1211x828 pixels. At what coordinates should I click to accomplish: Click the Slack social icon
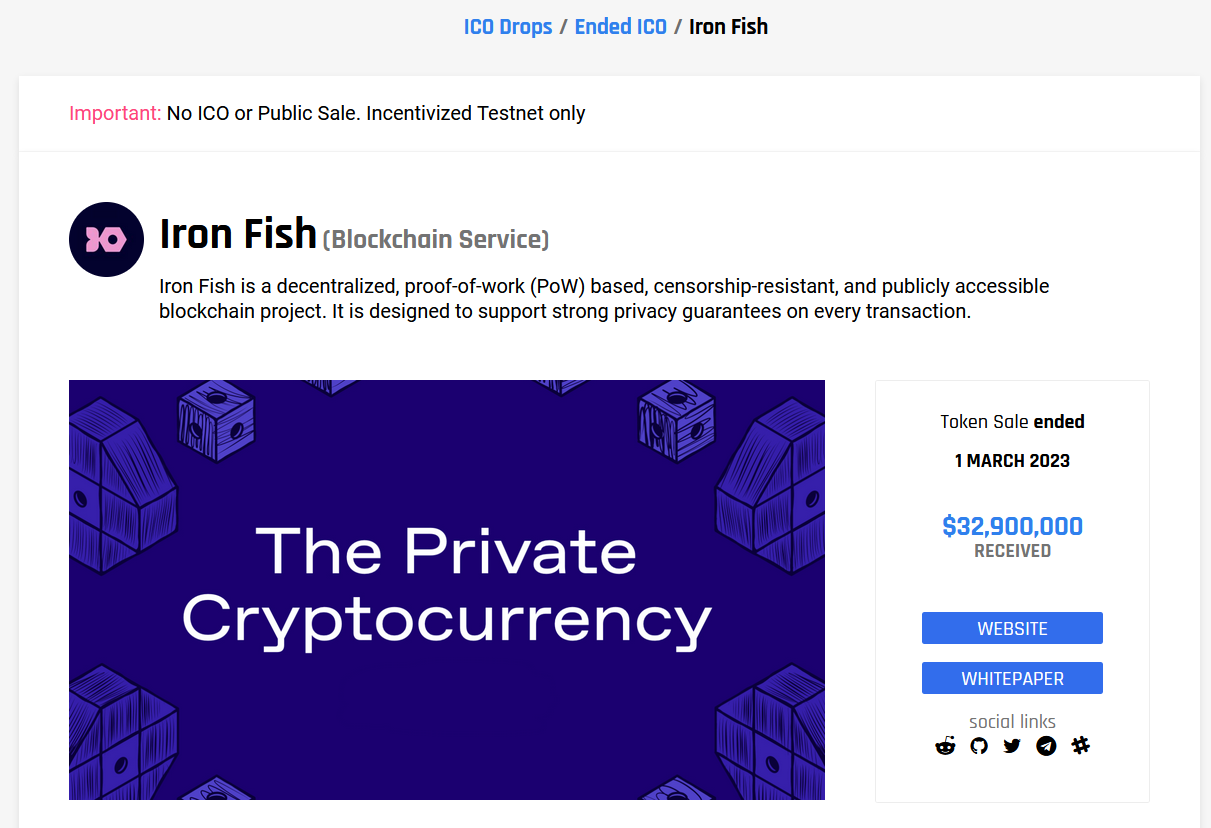[x=1080, y=746]
